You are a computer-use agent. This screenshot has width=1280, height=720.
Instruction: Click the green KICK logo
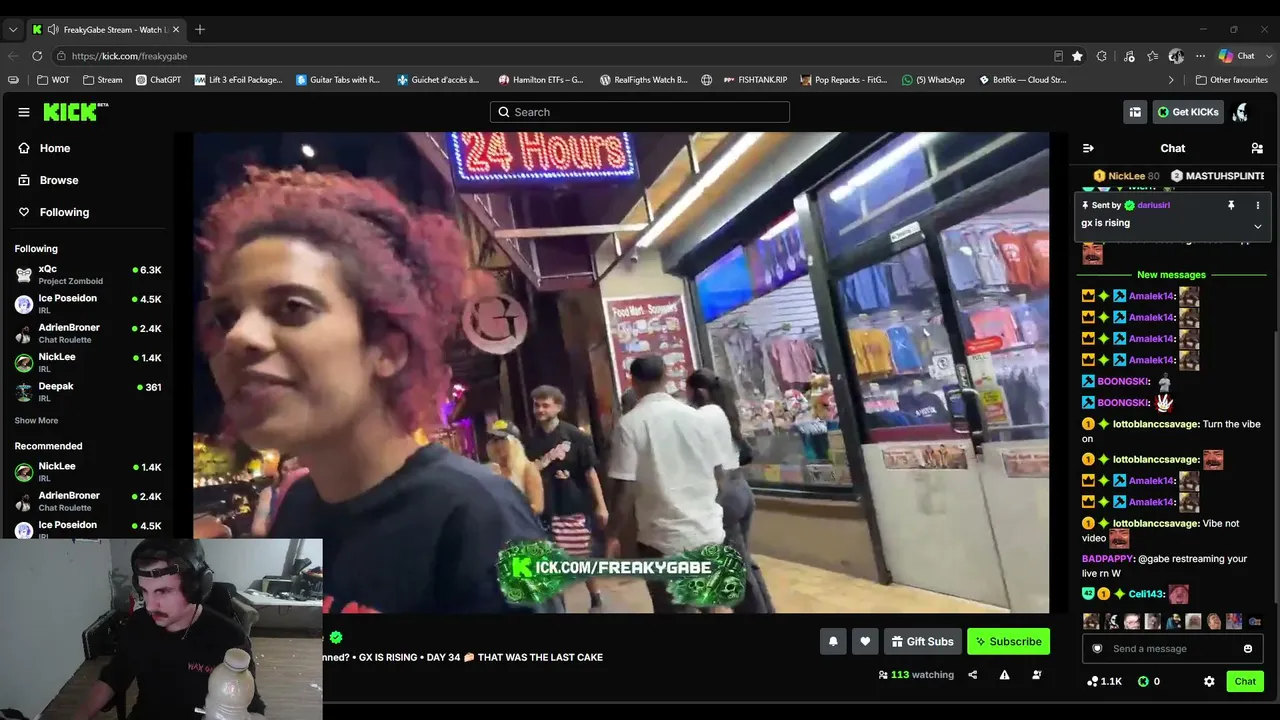pyautogui.click(x=75, y=112)
